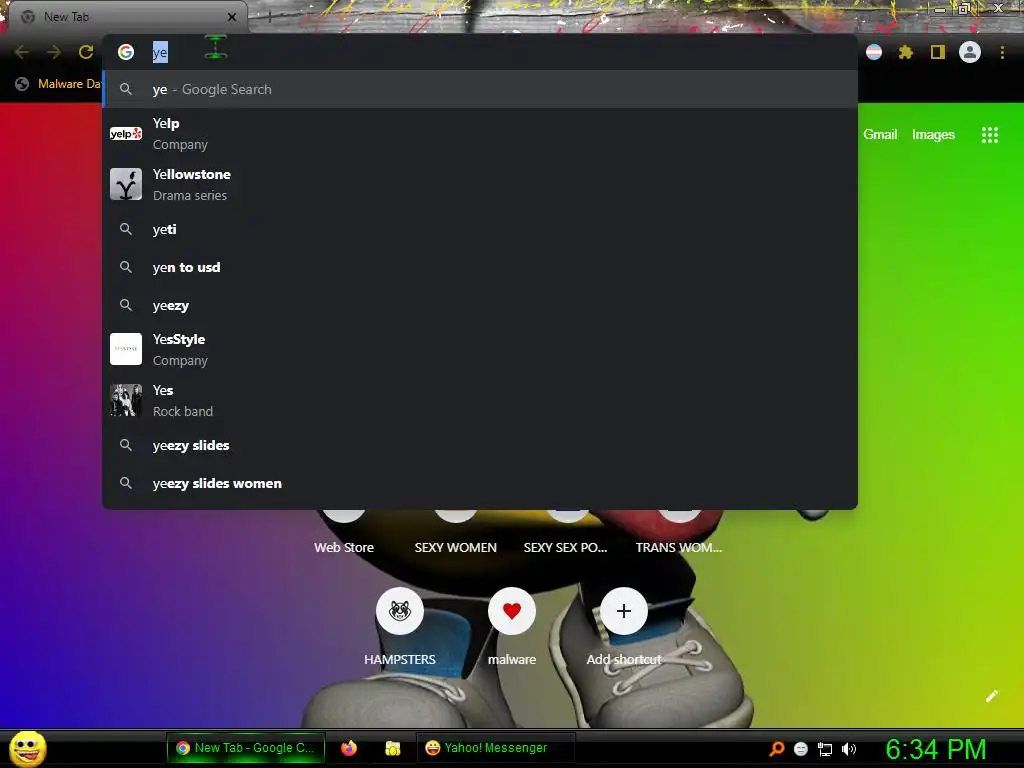Open the side panel icon
The image size is (1024, 768).
point(938,52)
